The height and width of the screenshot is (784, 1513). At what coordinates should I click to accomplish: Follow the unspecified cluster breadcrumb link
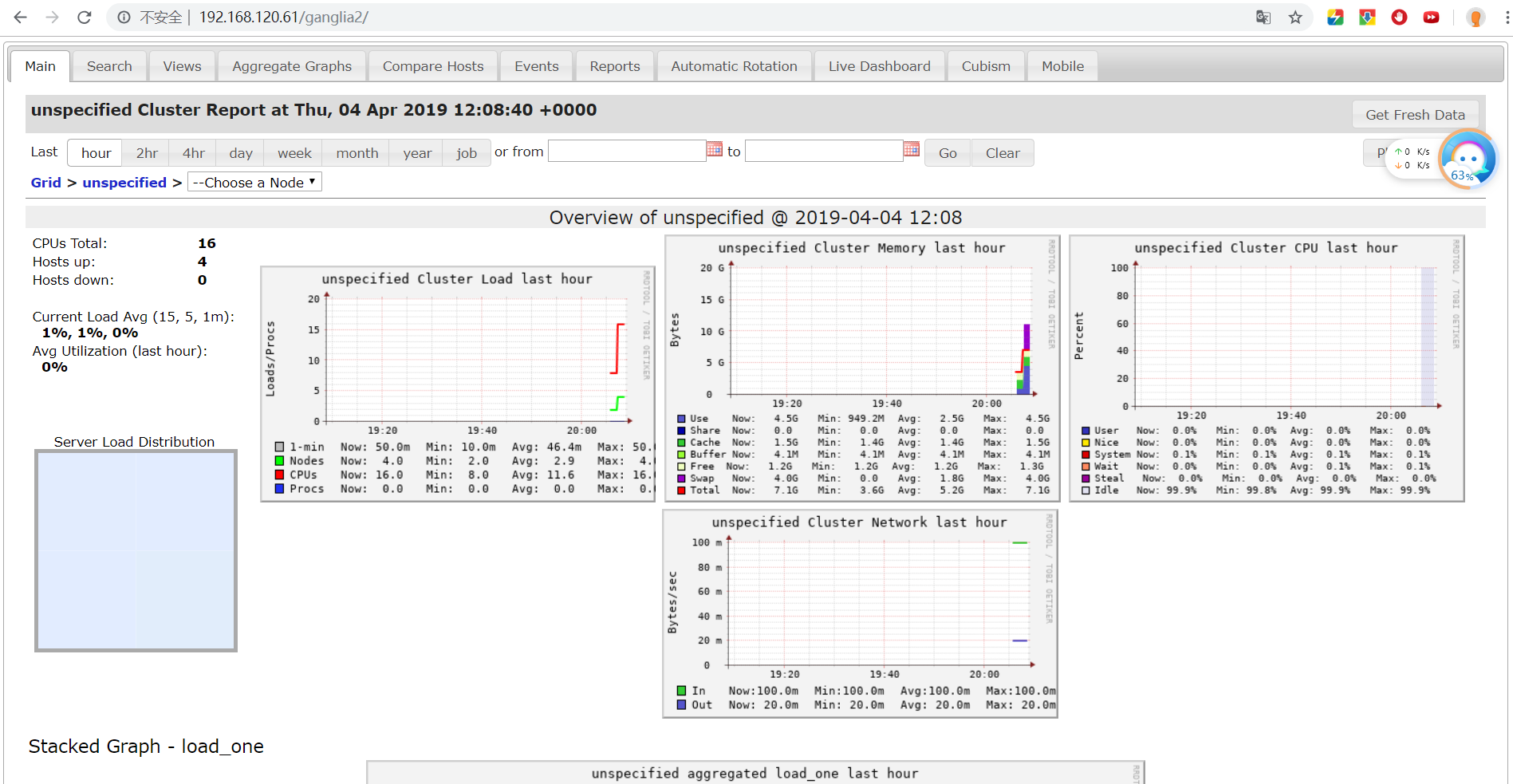(124, 183)
